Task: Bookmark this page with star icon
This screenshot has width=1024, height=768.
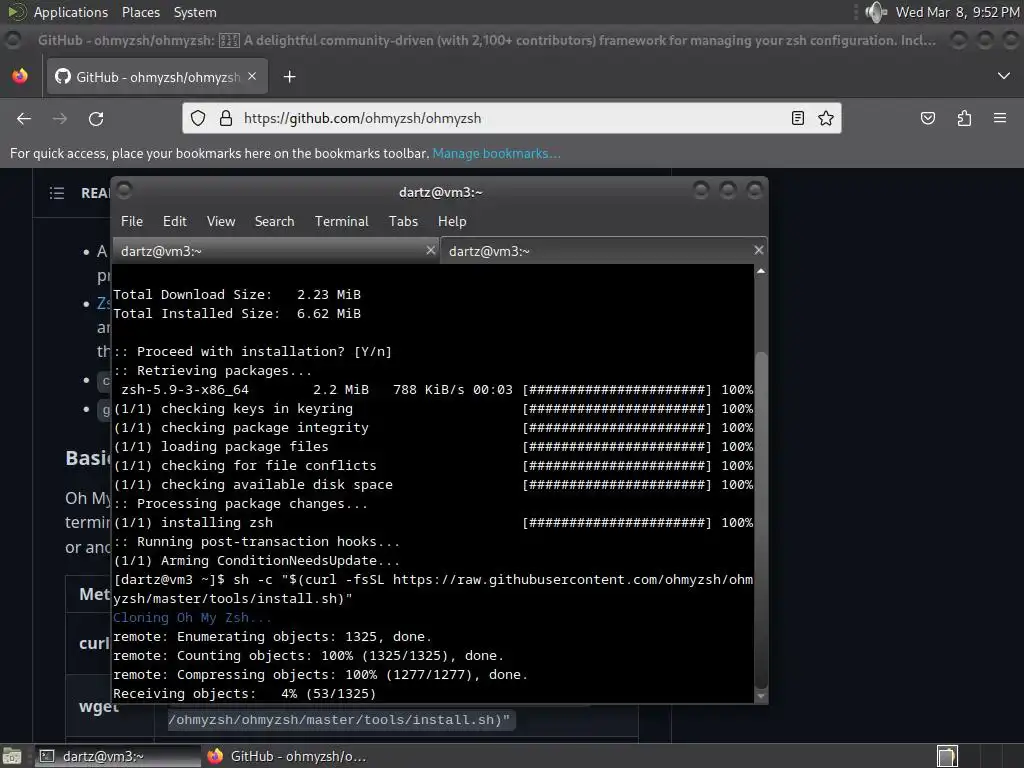Action: tap(825, 118)
